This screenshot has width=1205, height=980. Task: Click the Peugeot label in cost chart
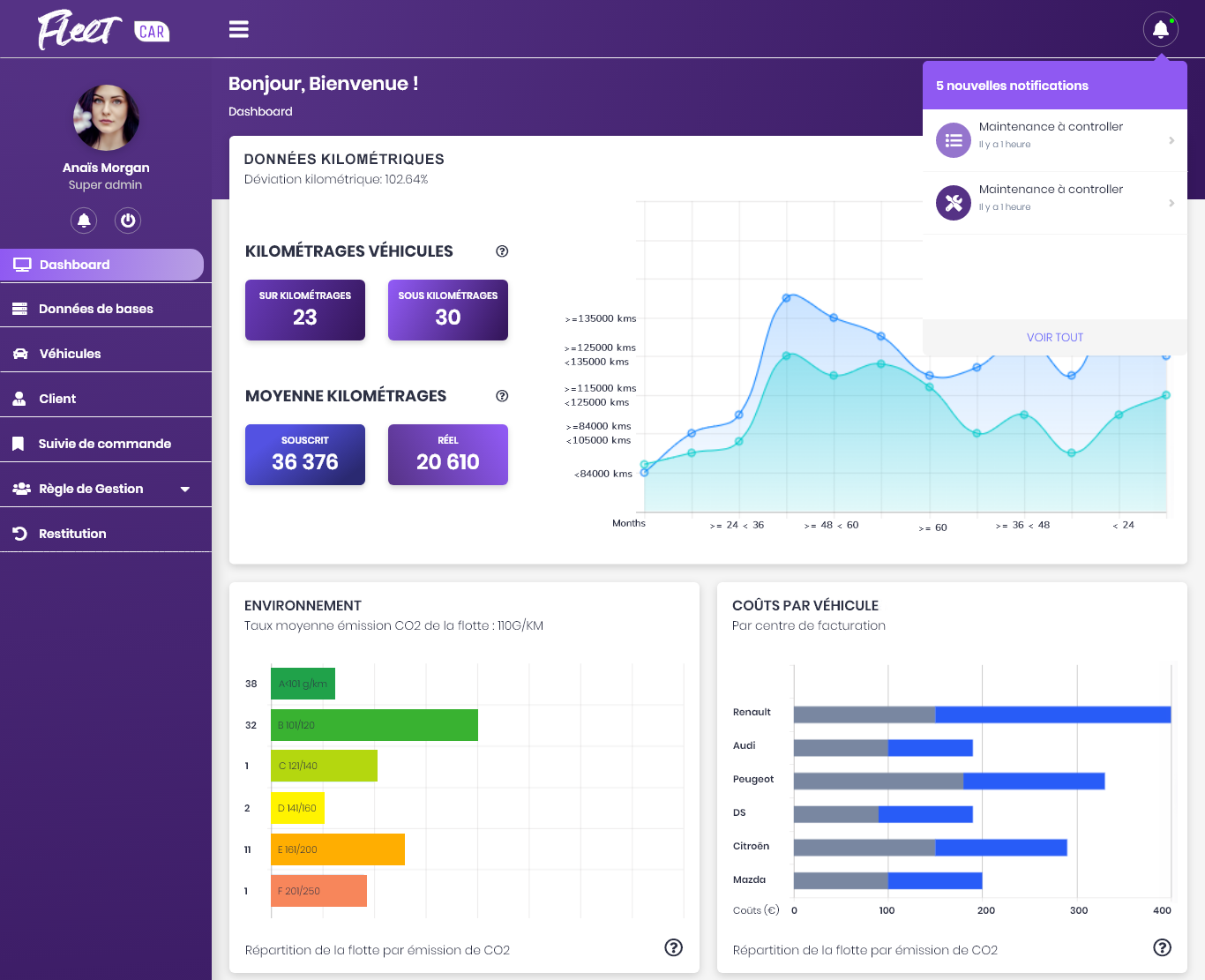(x=753, y=780)
